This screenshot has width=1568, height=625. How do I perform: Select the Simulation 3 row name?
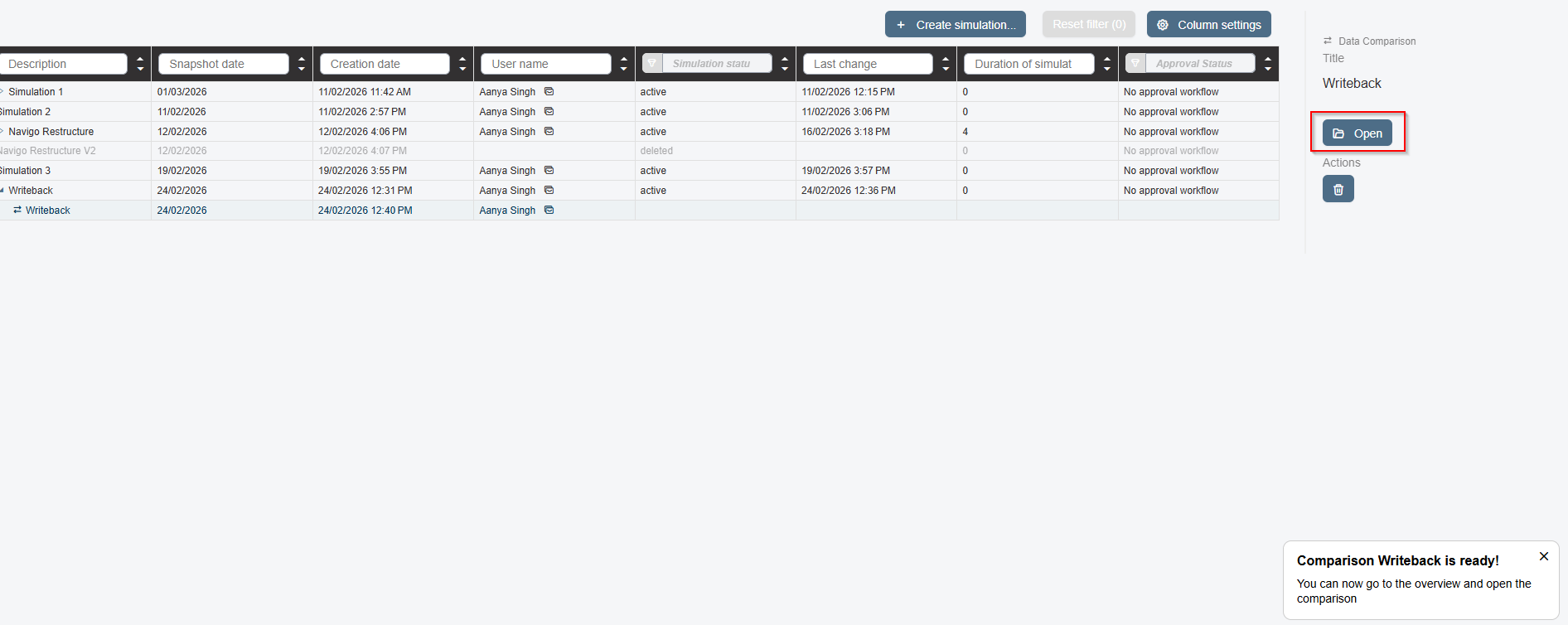pos(25,170)
